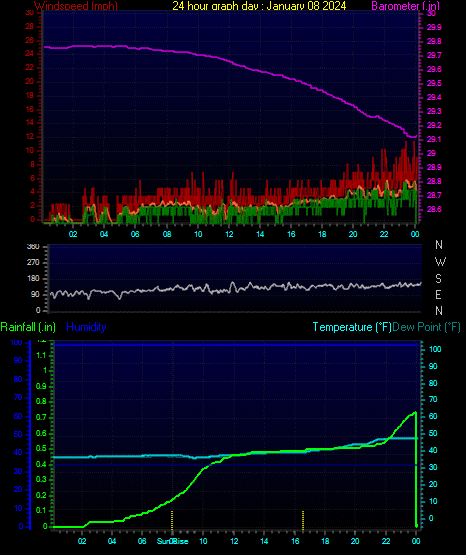Click the S compass label beside wind direction
The width and height of the screenshot is (466, 555).
coord(438,279)
